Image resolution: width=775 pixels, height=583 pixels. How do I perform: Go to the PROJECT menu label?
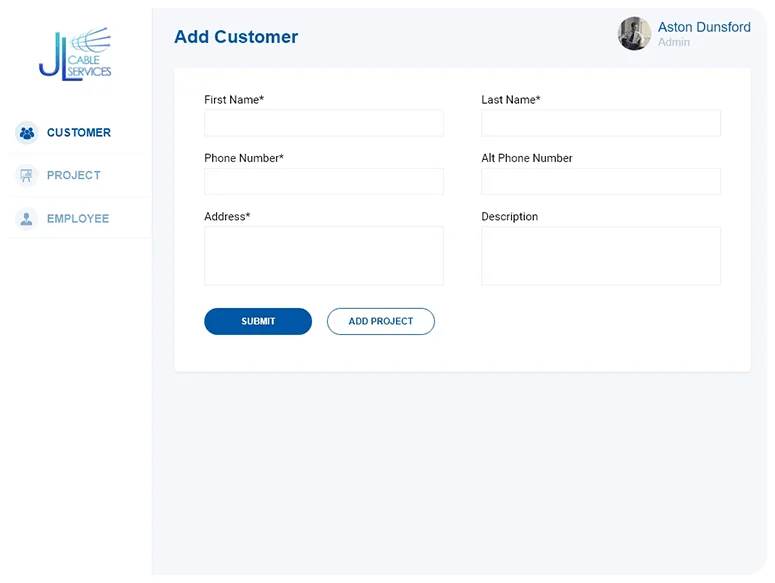click(x=74, y=175)
